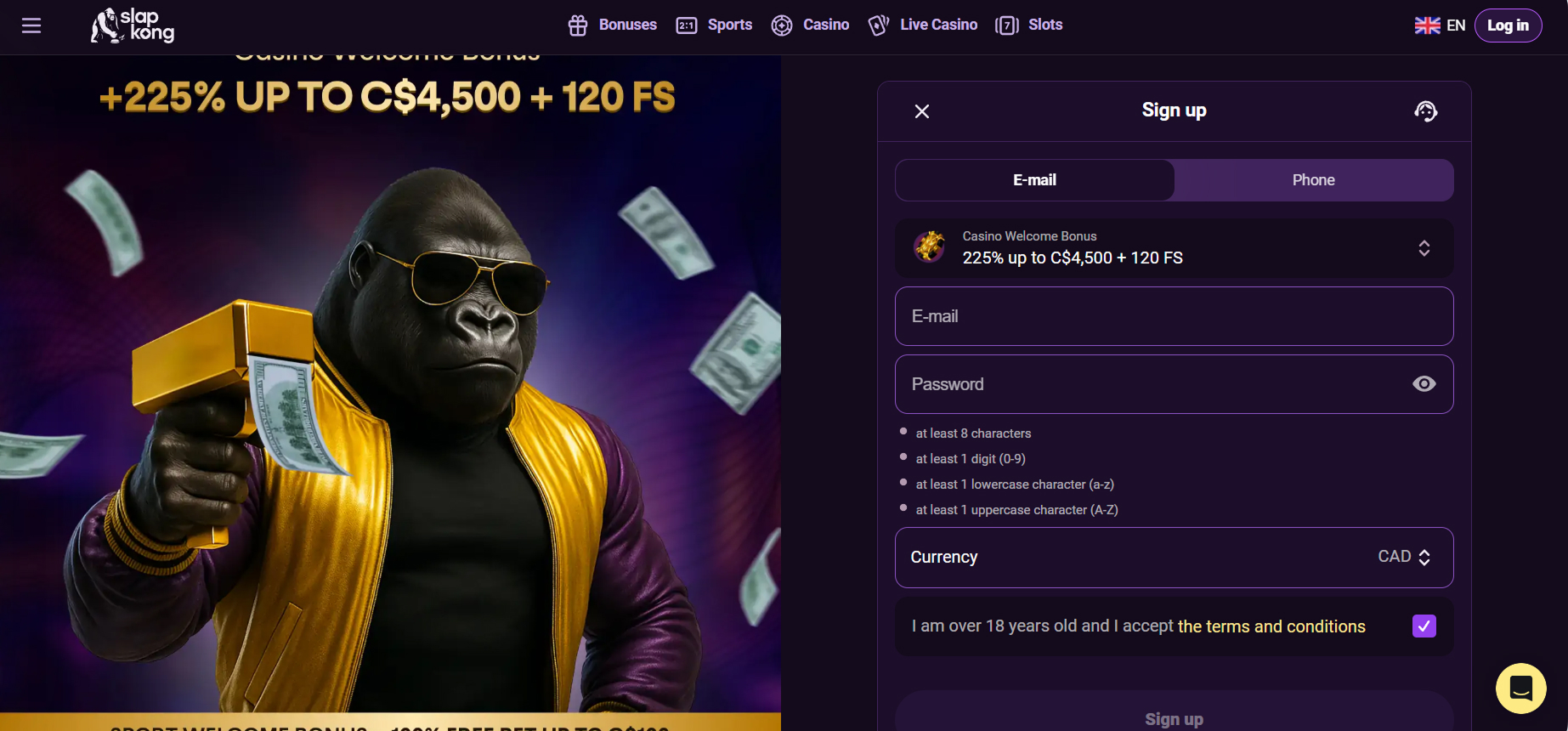This screenshot has height=731, width=1568.
Task: Open the terms and conditions link
Action: (1271, 626)
